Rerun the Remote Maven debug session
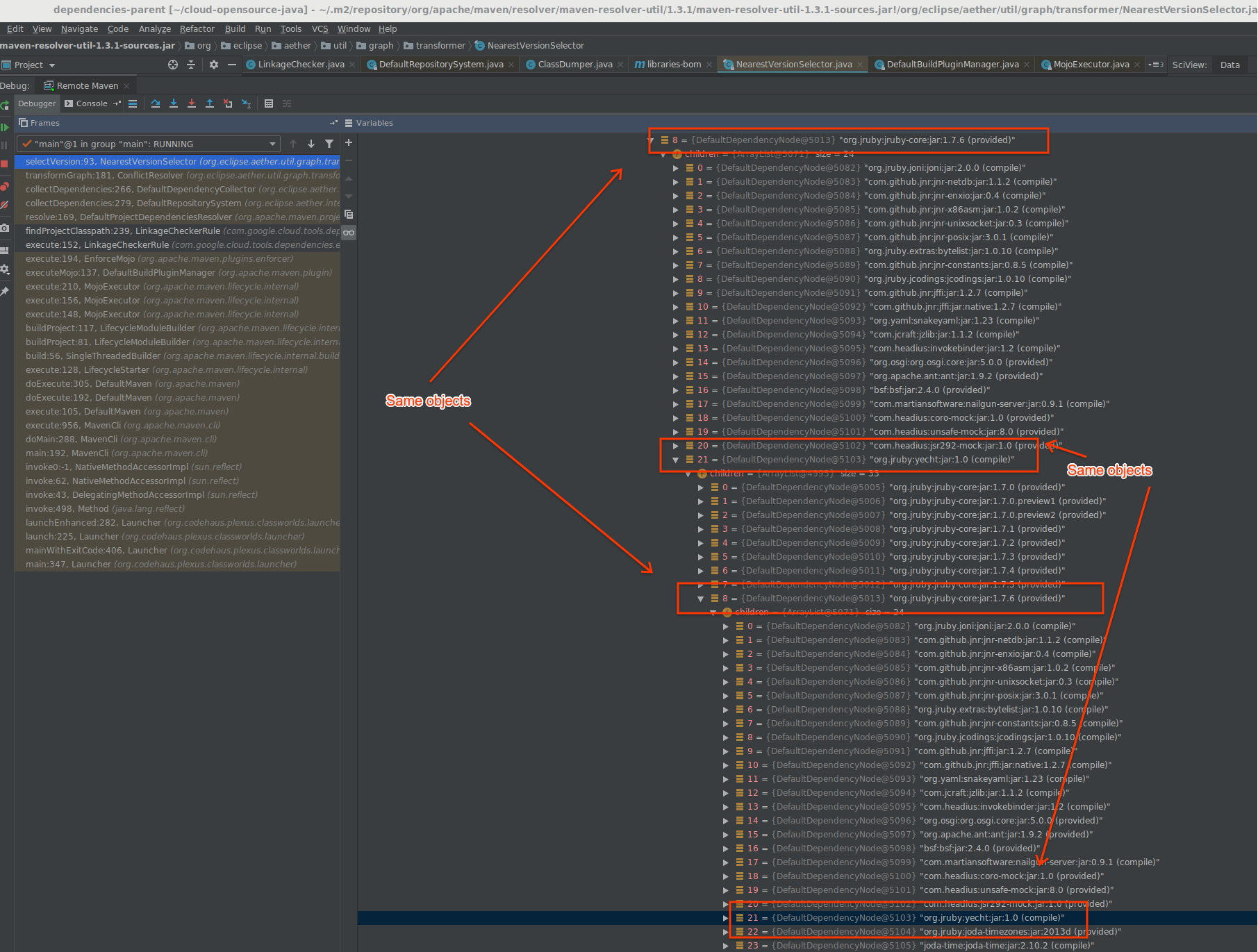Viewport: 1258px width, 952px height. click(x=6, y=105)
